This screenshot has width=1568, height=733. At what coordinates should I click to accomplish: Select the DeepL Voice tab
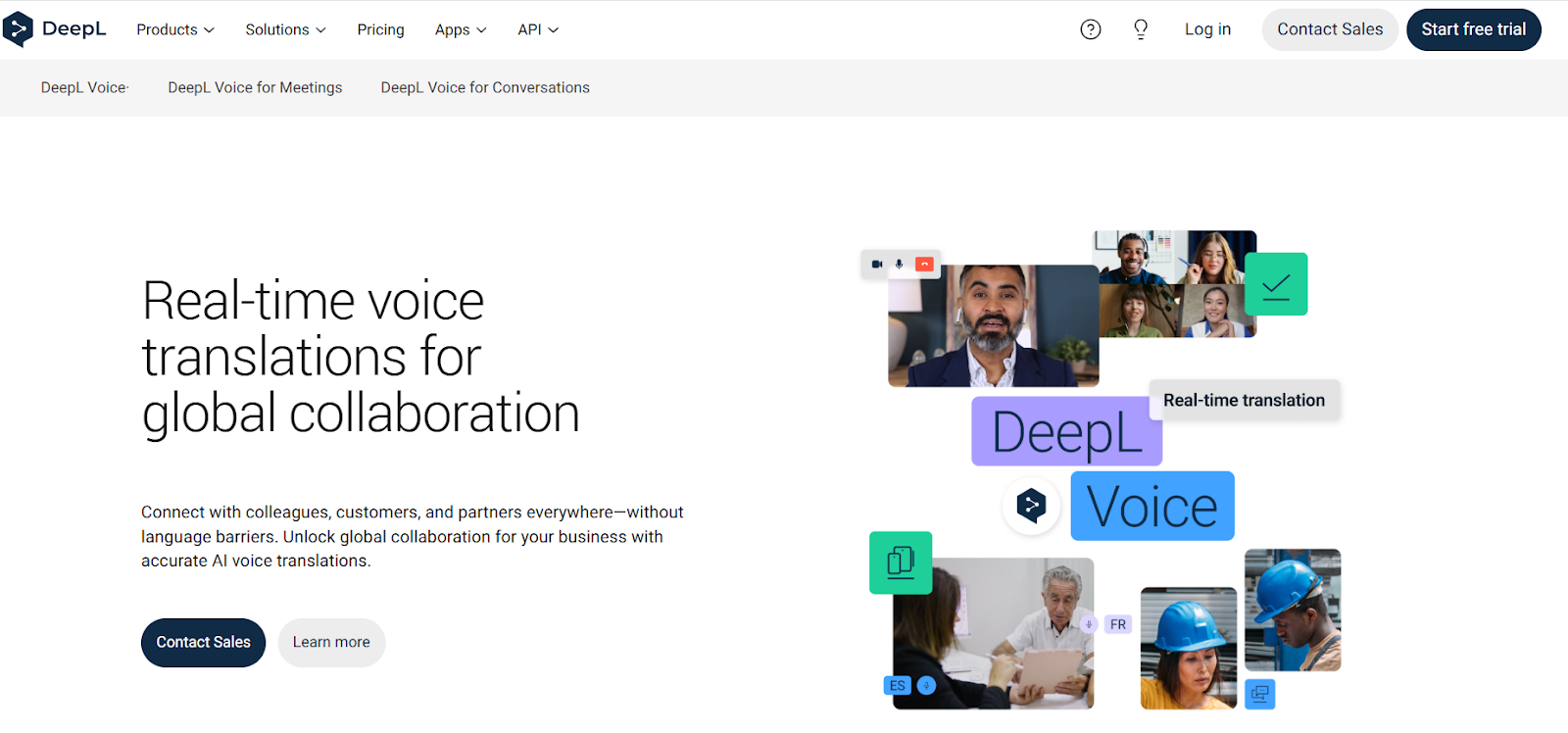point(84,87)
